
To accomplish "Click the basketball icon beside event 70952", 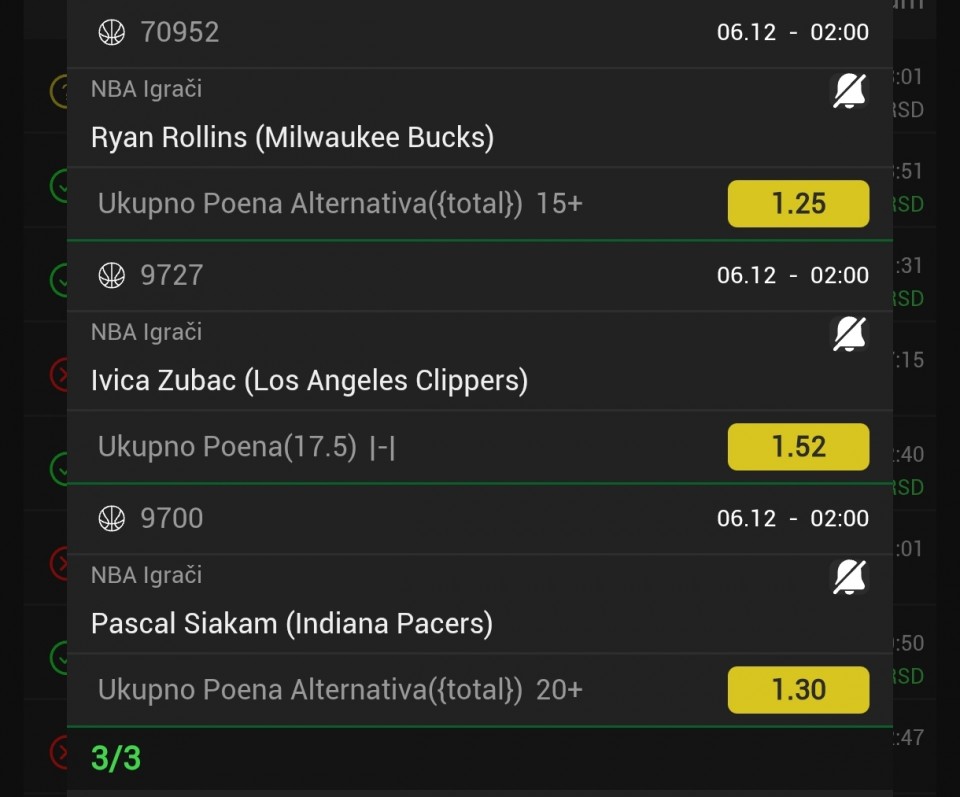I will [111, 32].
